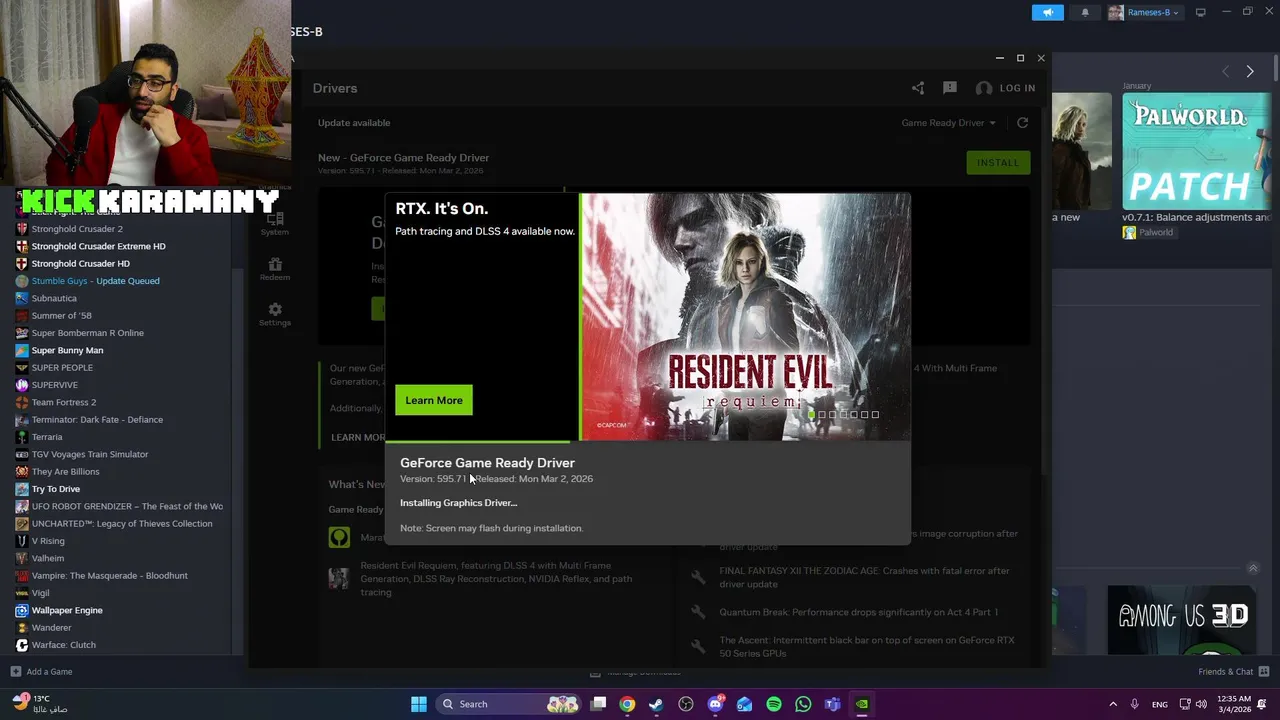Open Steam notifications bell
Screen dimensions: 1280x720
click(x=1085, y=12)
